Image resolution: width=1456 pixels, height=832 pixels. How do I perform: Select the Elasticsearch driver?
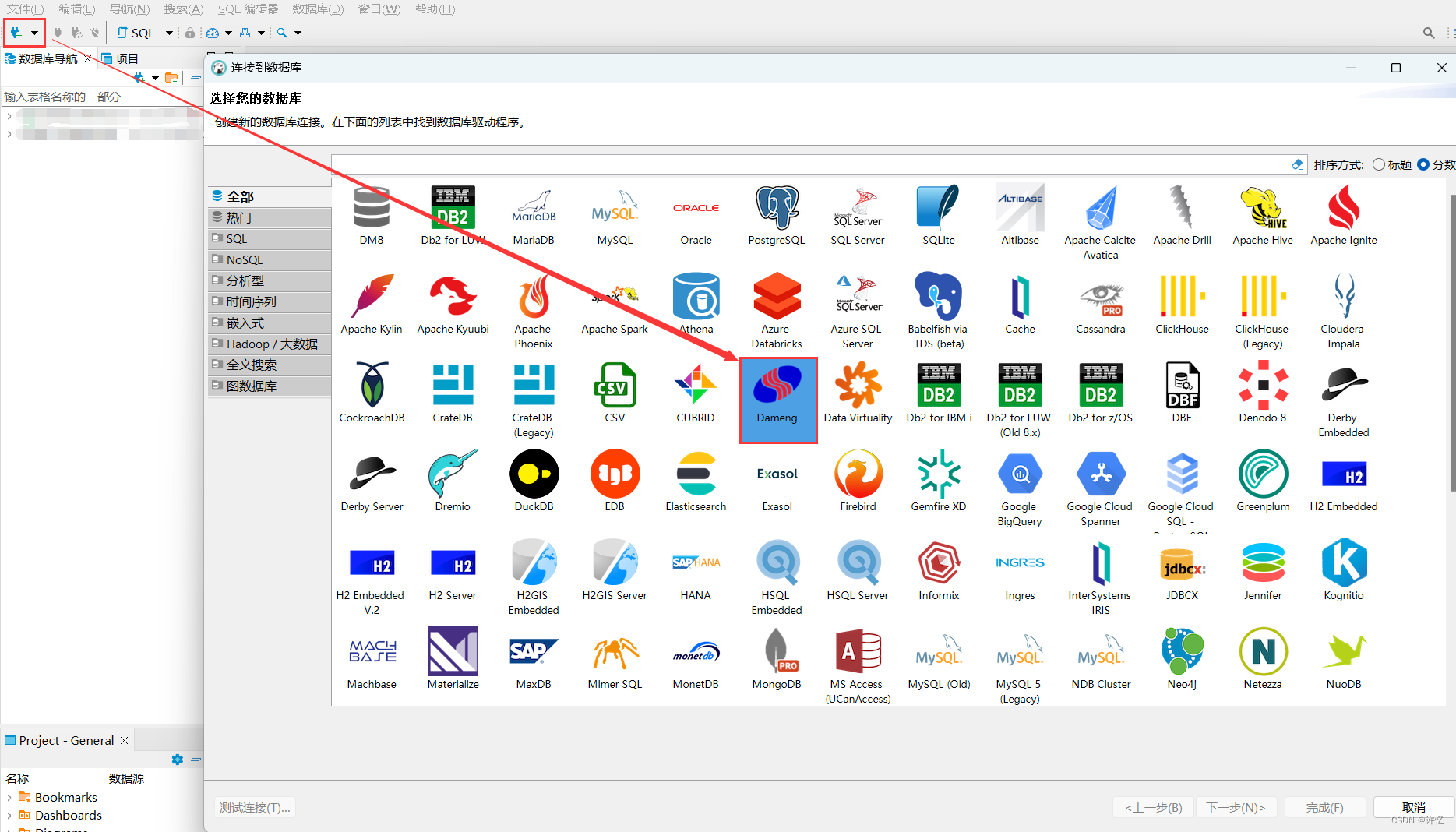coord(696,482)
